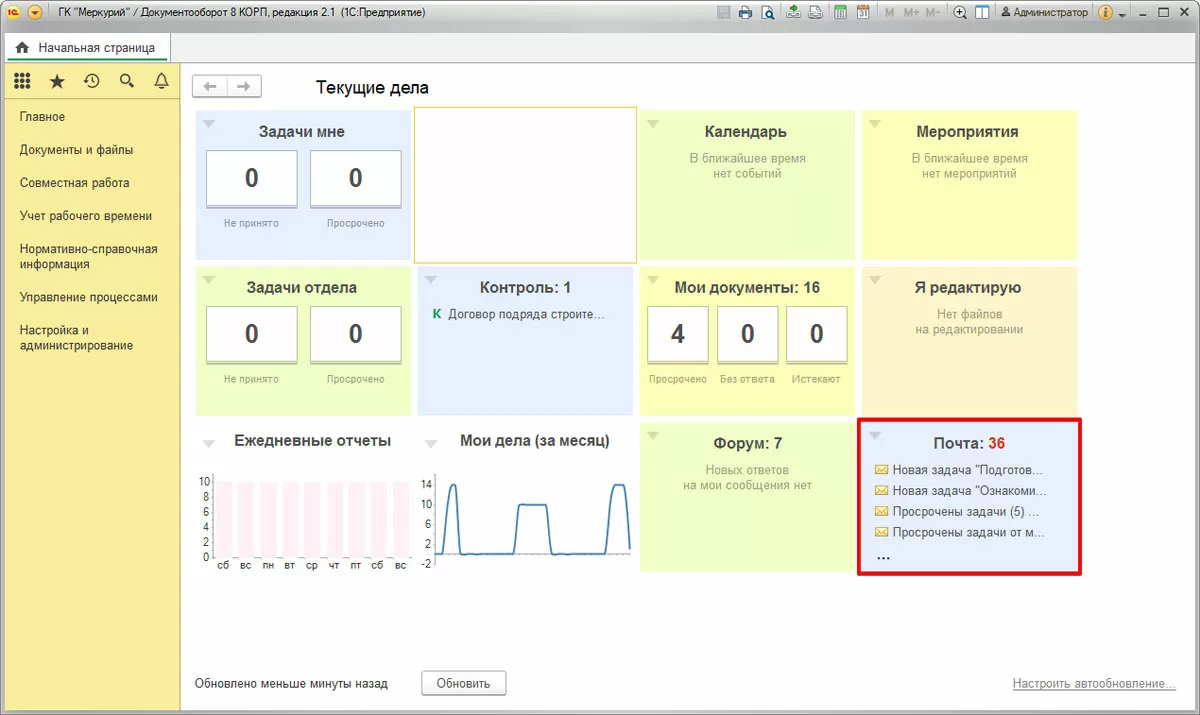Image resolution: width=1200 pixels, height=715 pixels.
Task: Click the zoom magnifier plus icon
Action: [960, 13]
